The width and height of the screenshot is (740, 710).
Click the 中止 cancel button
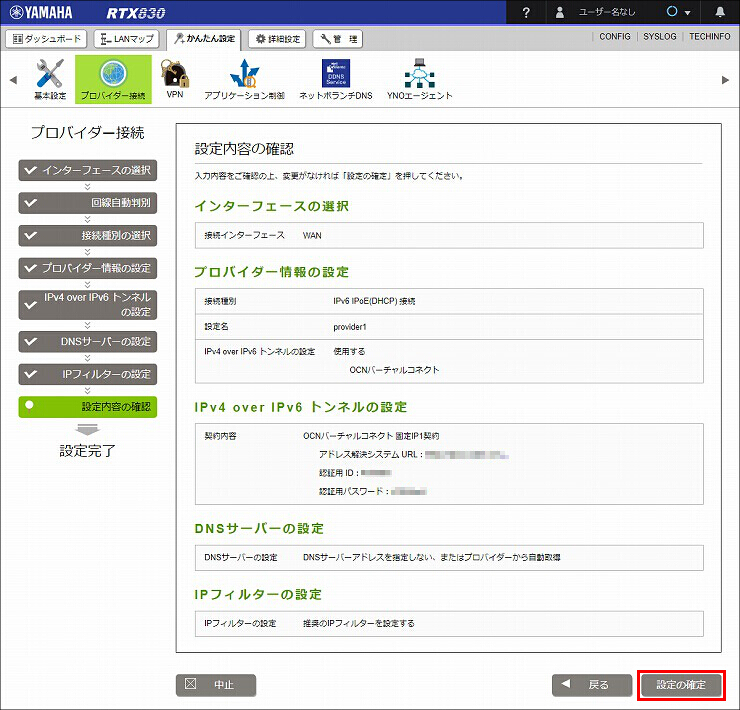point(216,685)
